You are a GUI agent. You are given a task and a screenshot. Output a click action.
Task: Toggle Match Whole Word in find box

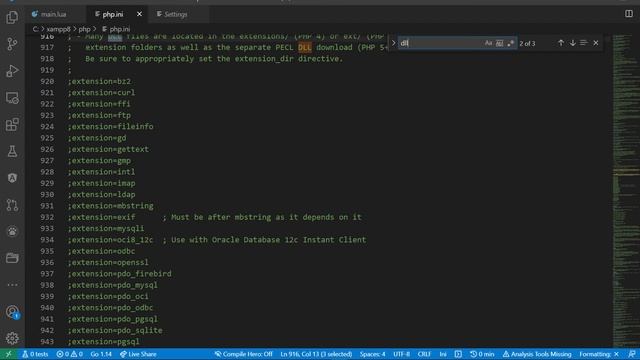coord(499,43)
